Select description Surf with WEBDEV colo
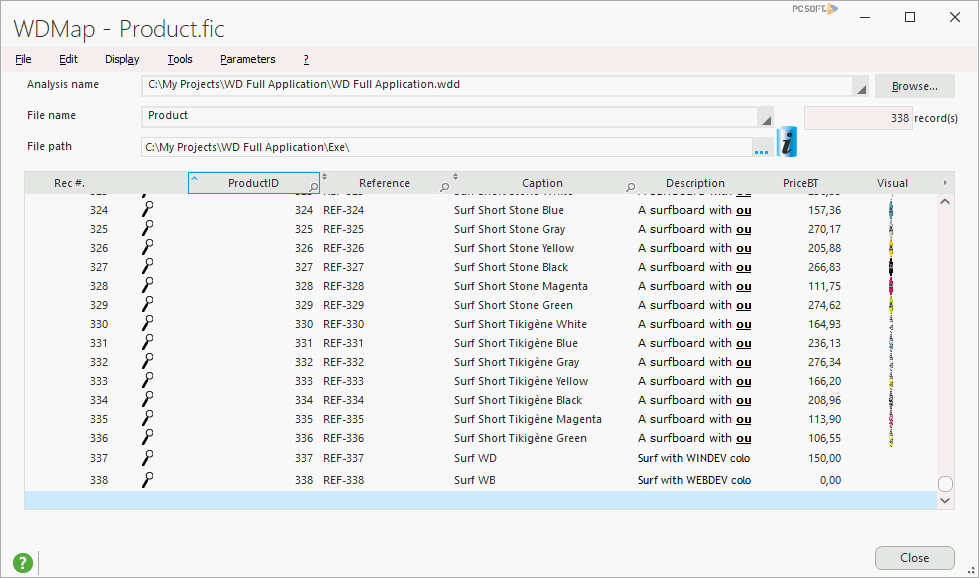 (x=694, y=480)
